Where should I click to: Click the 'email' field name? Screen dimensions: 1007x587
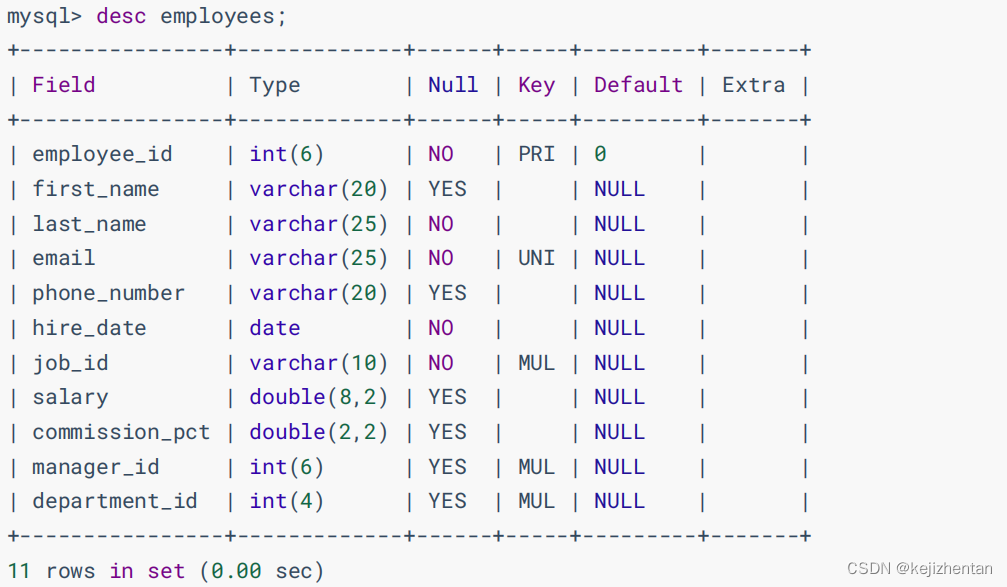pos(64,258)
